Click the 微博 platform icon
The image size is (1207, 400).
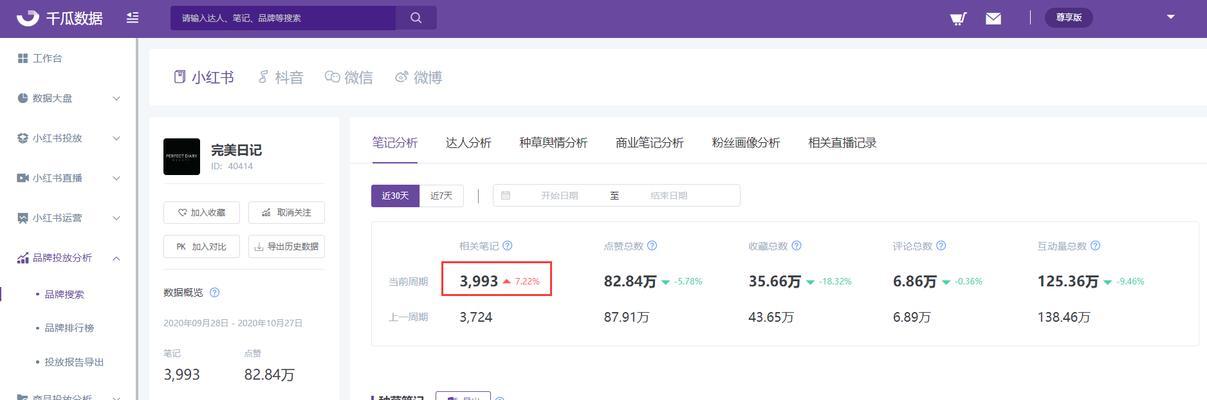[402, 77]
